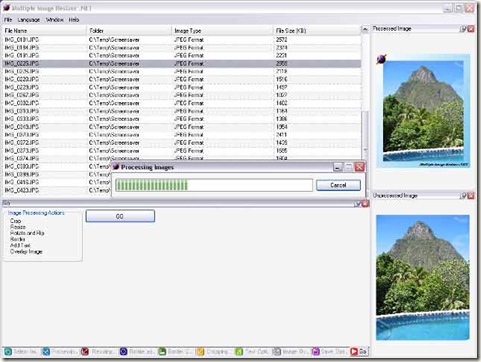The height and width of the screenshot is (362, 481).
Task: Select Overlay Image action
Action: 26,252
